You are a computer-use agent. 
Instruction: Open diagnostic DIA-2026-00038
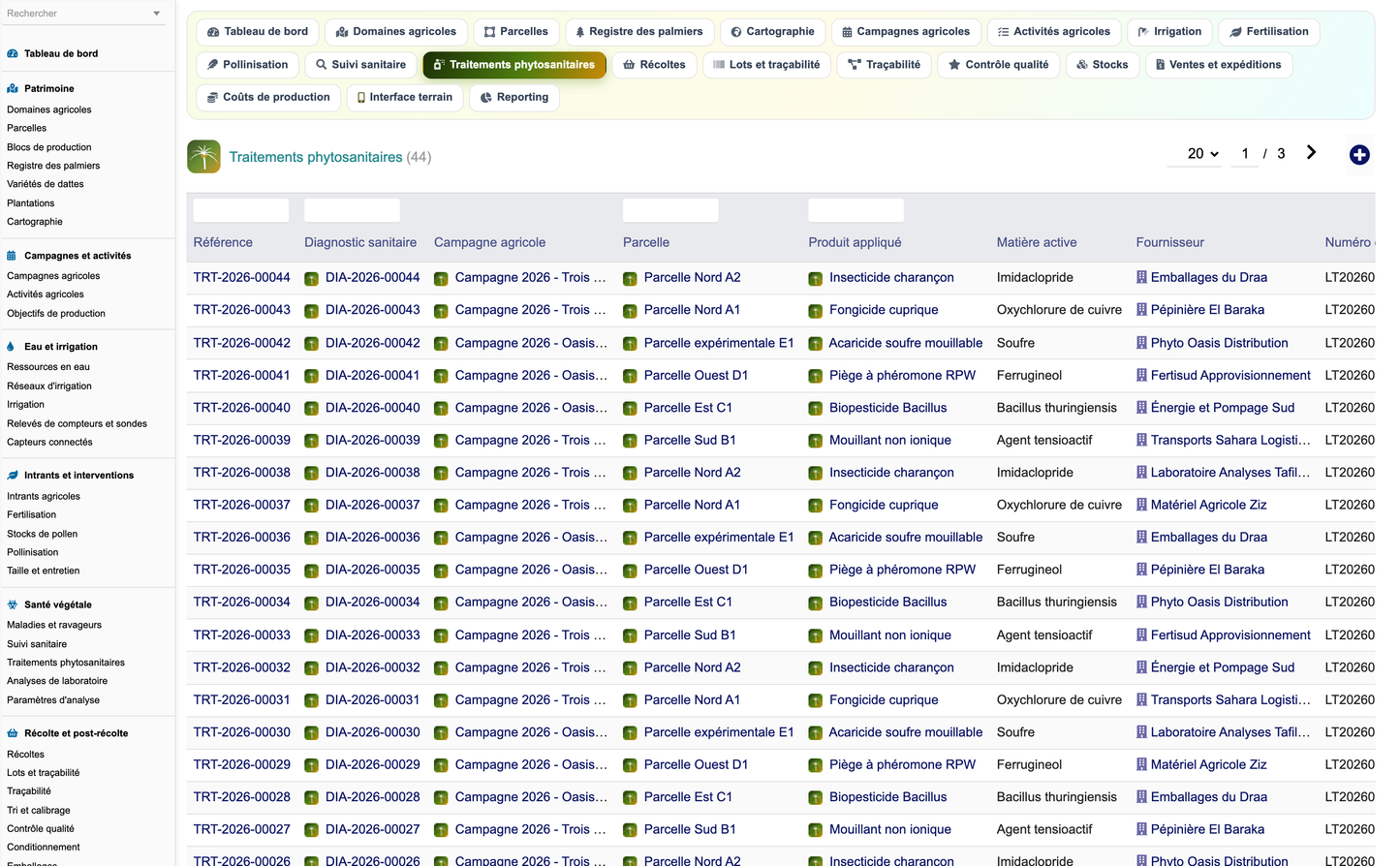click(373, 473)
